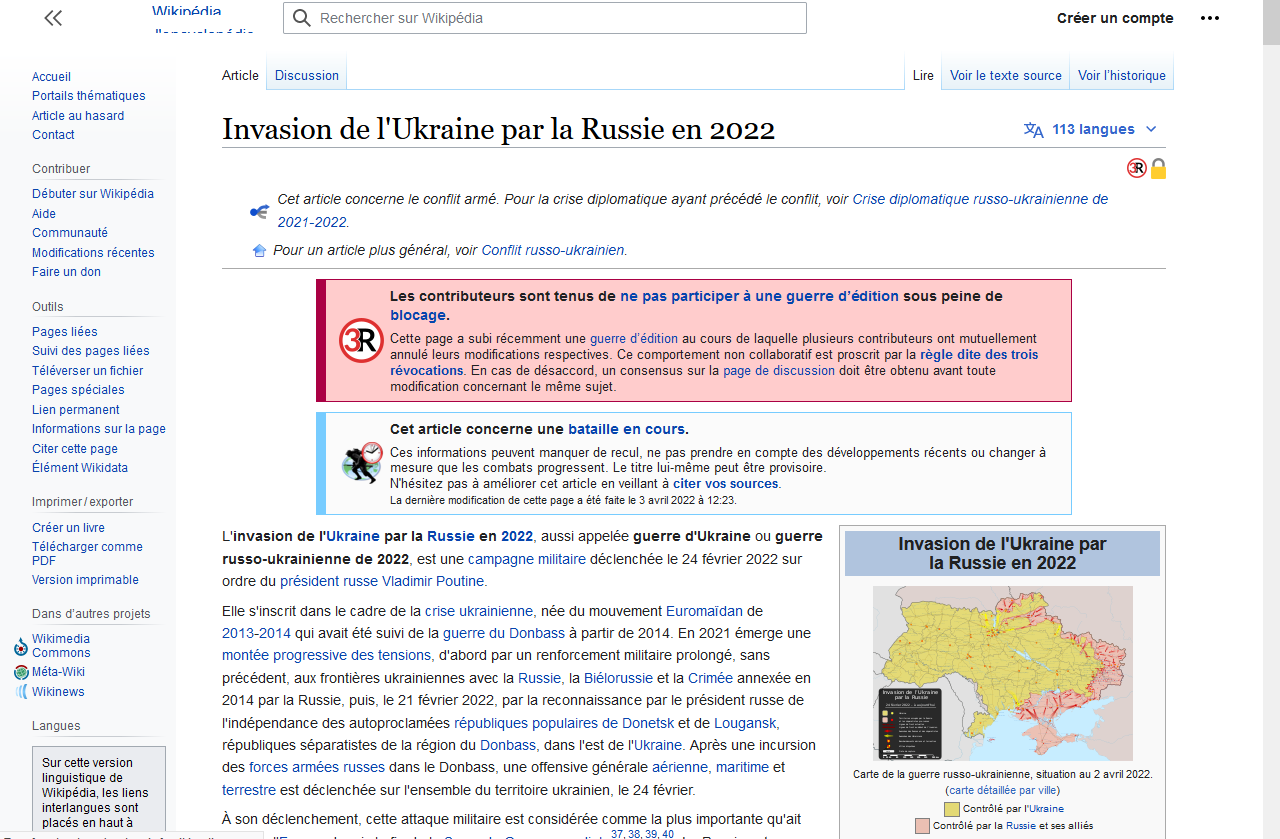1280x839 pixels.
Task: Follow the président russe Vladimir Poutine link
Action: tap(382, 581)
